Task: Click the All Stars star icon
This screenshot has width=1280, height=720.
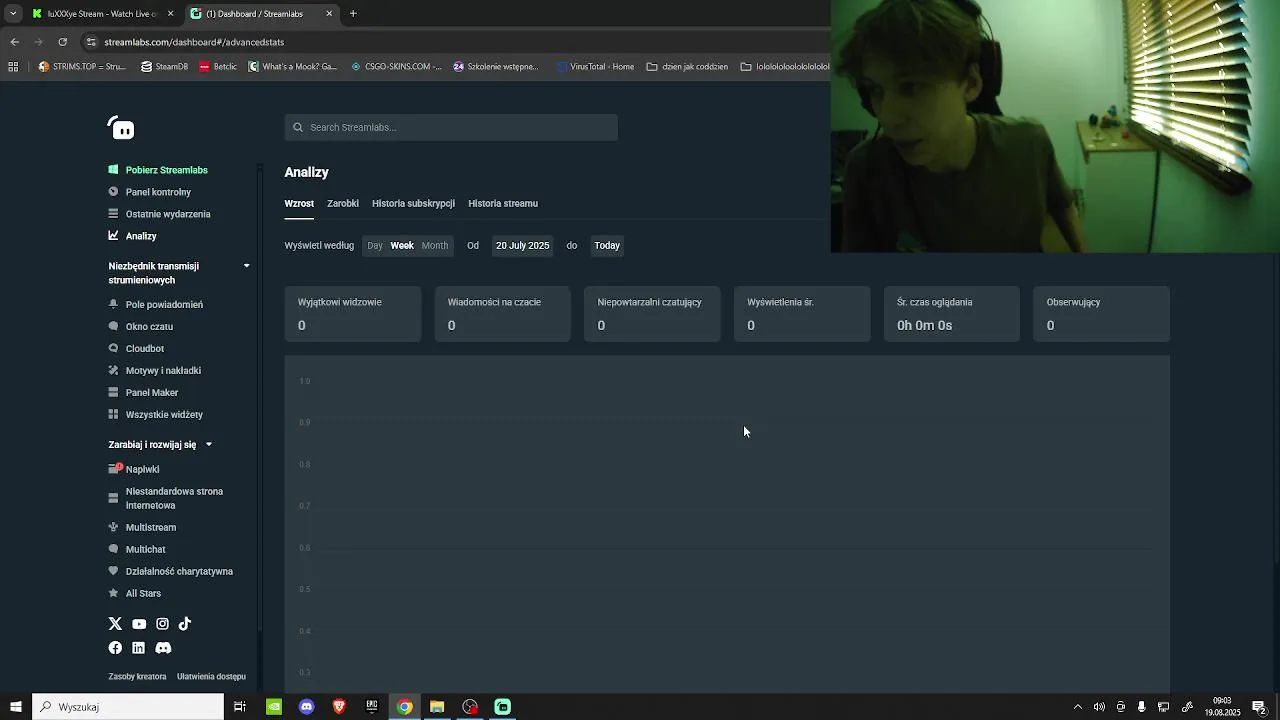Action: tap(114, 593)
